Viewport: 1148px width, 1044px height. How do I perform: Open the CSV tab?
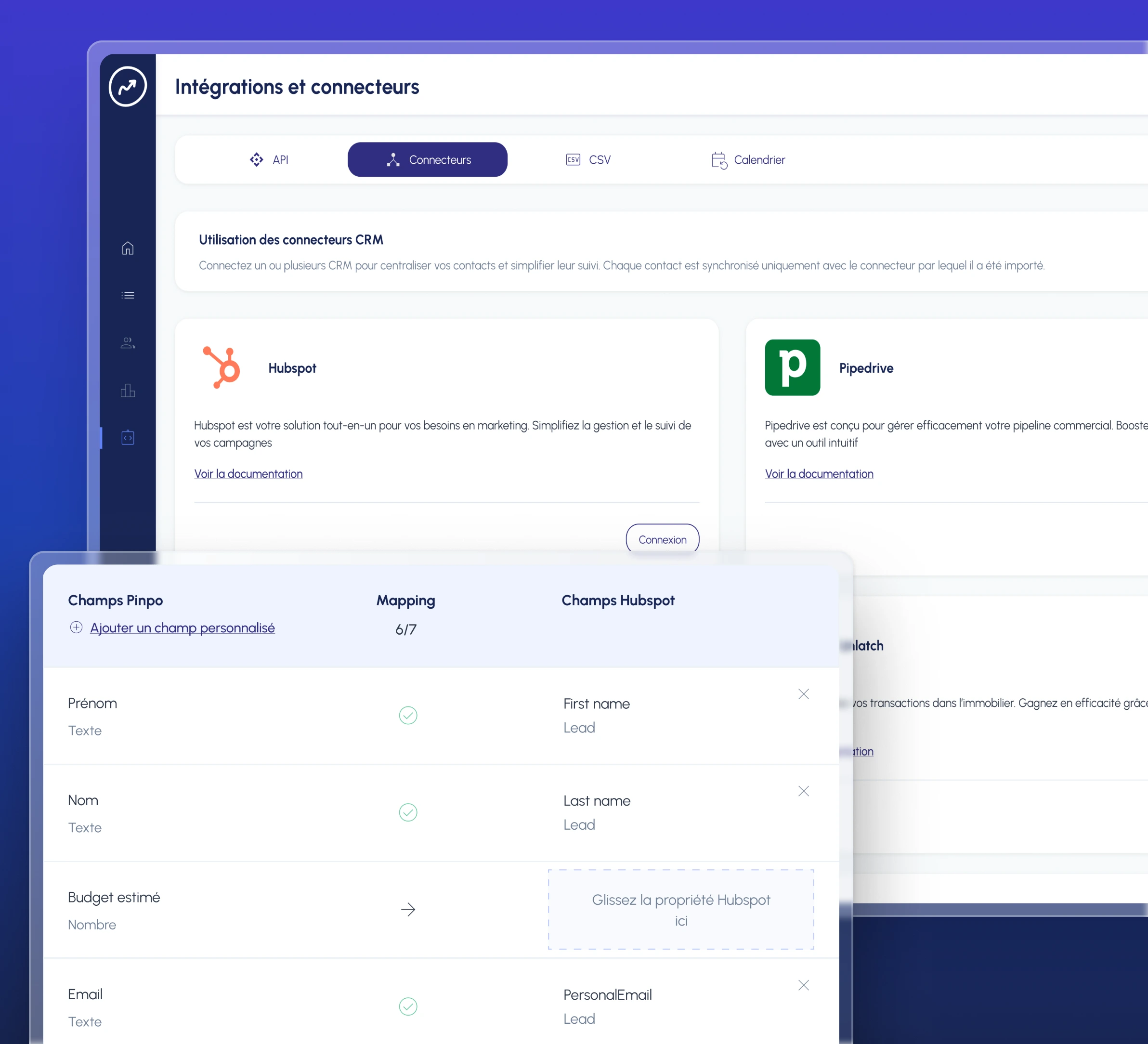point(588,160)
